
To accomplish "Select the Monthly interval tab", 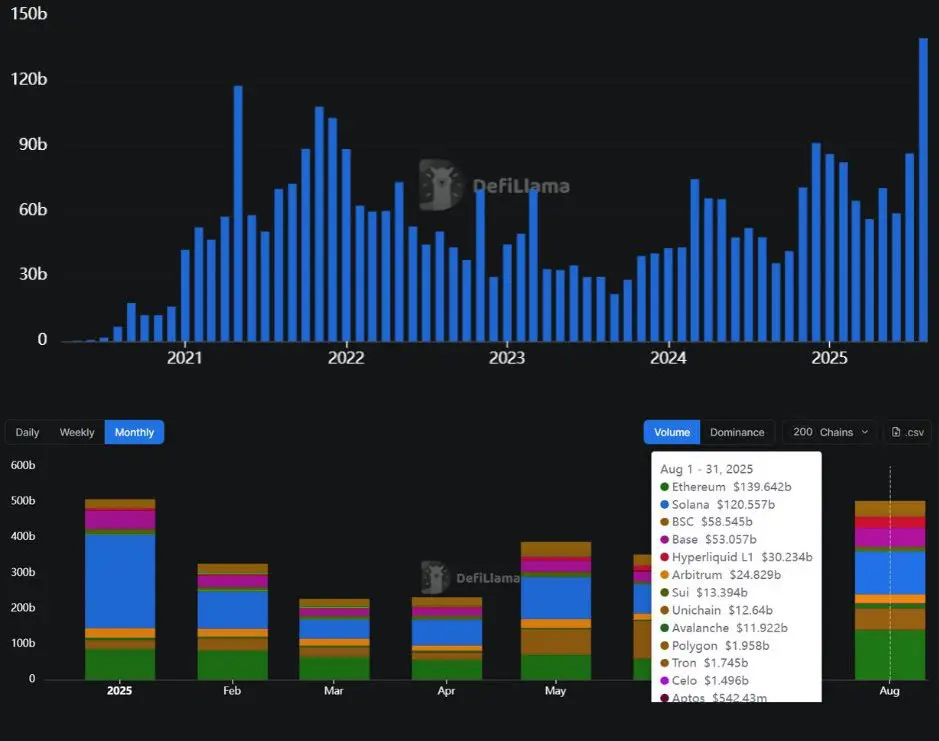I will click(x=134, y=432).
